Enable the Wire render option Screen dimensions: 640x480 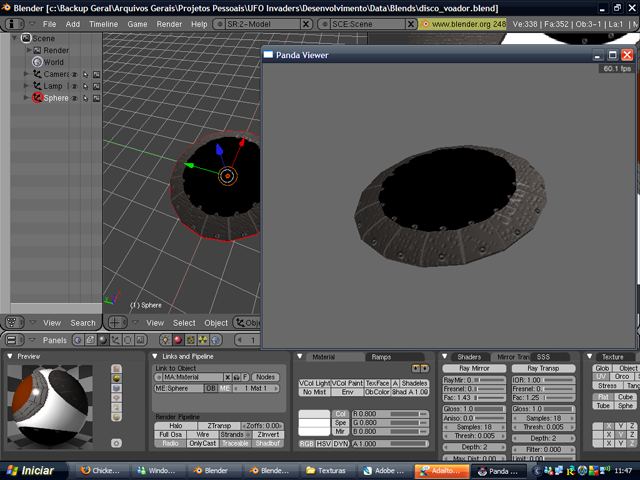[x=203, y=435]
